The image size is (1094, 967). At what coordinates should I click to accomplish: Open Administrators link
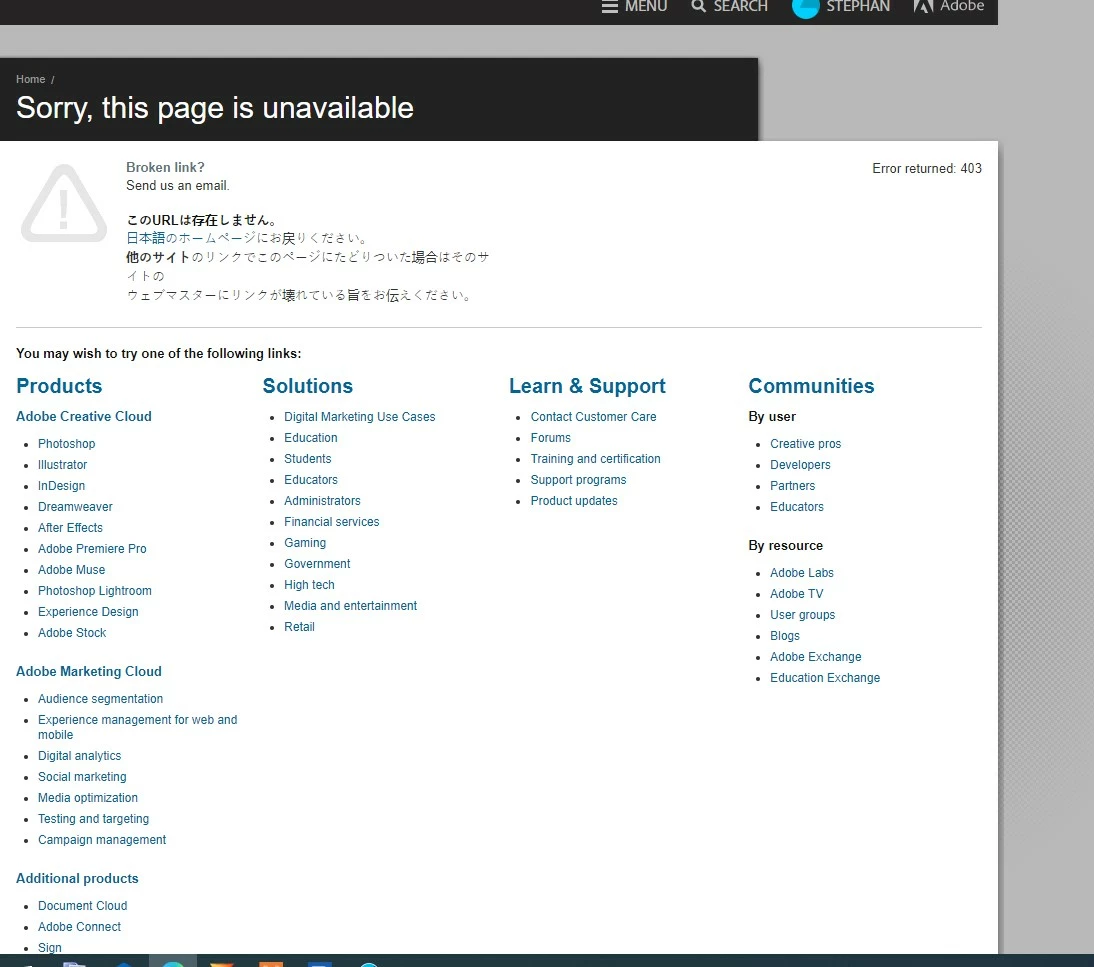click(x=322, y=500)
